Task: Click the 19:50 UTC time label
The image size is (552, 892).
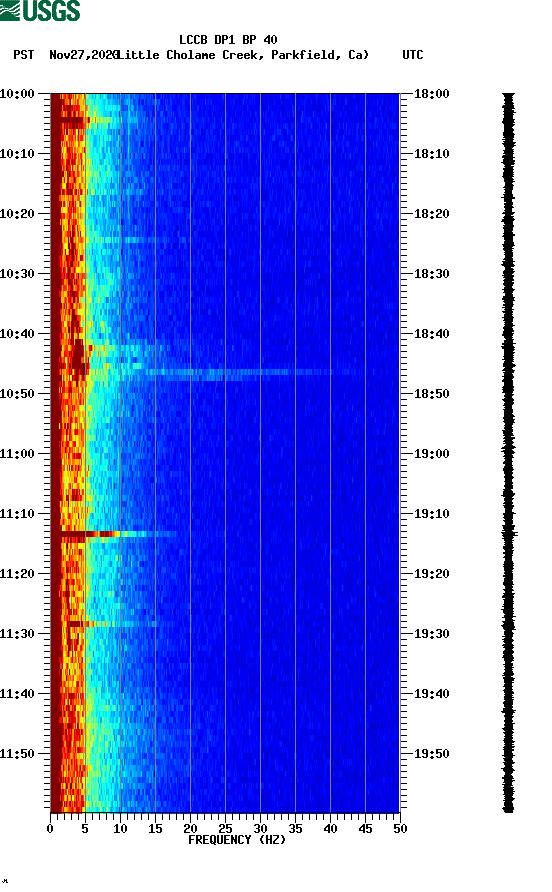Action: coord(431,754)
